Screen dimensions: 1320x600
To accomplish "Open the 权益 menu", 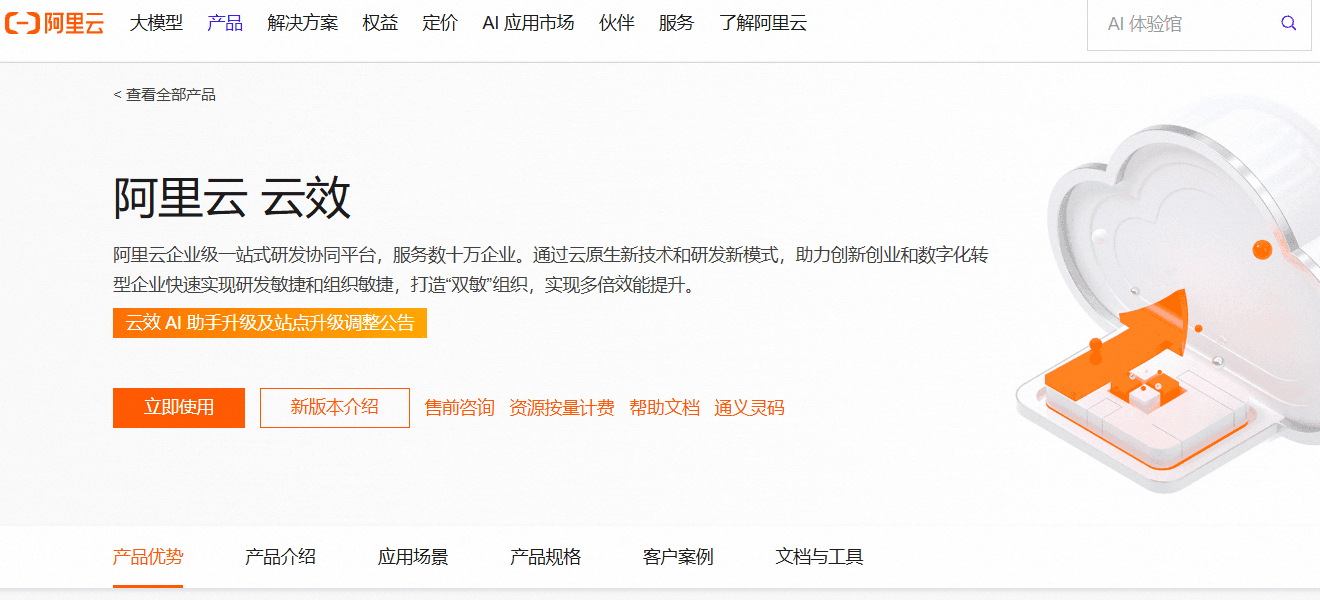I will (380, 23).
